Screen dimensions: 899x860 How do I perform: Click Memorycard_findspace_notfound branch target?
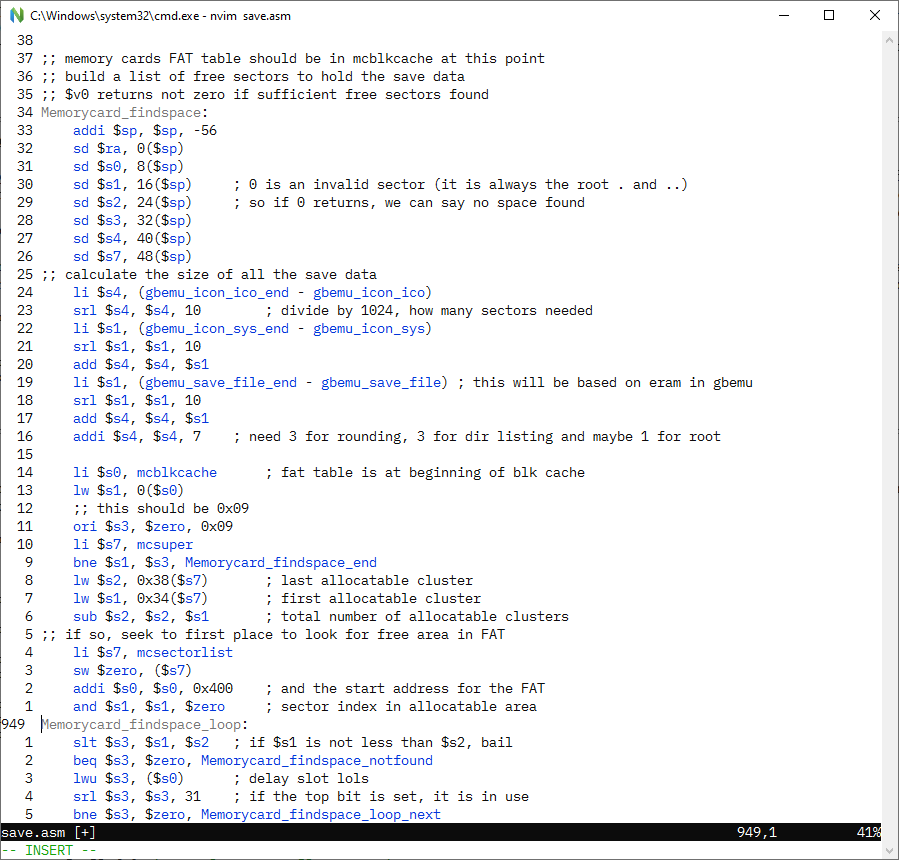(x=316, y=760)
